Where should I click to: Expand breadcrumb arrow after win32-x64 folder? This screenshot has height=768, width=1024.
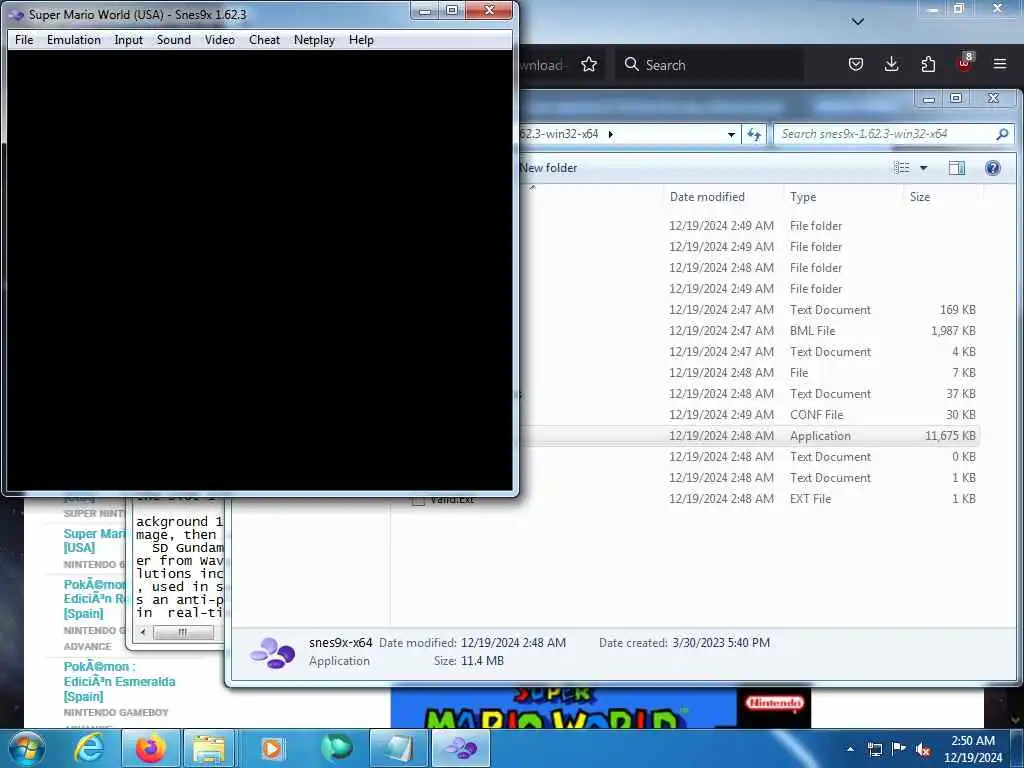point(611,135)
